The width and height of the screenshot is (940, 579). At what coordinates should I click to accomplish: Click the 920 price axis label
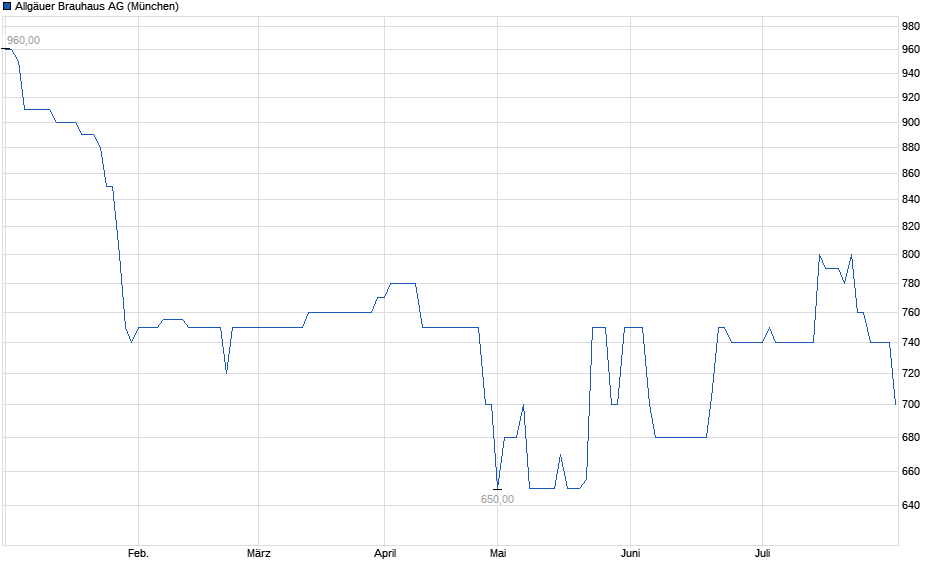[x=911, y=97]
